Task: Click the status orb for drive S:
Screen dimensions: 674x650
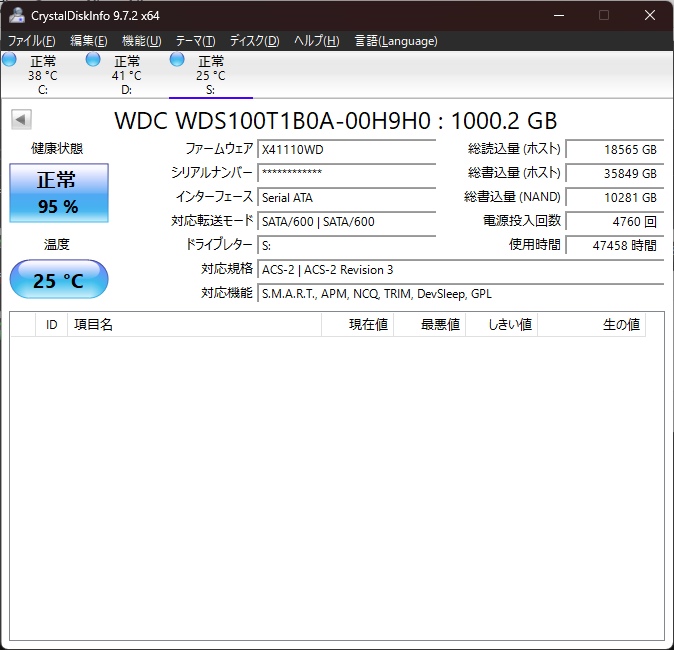Action: pos(178,60)
